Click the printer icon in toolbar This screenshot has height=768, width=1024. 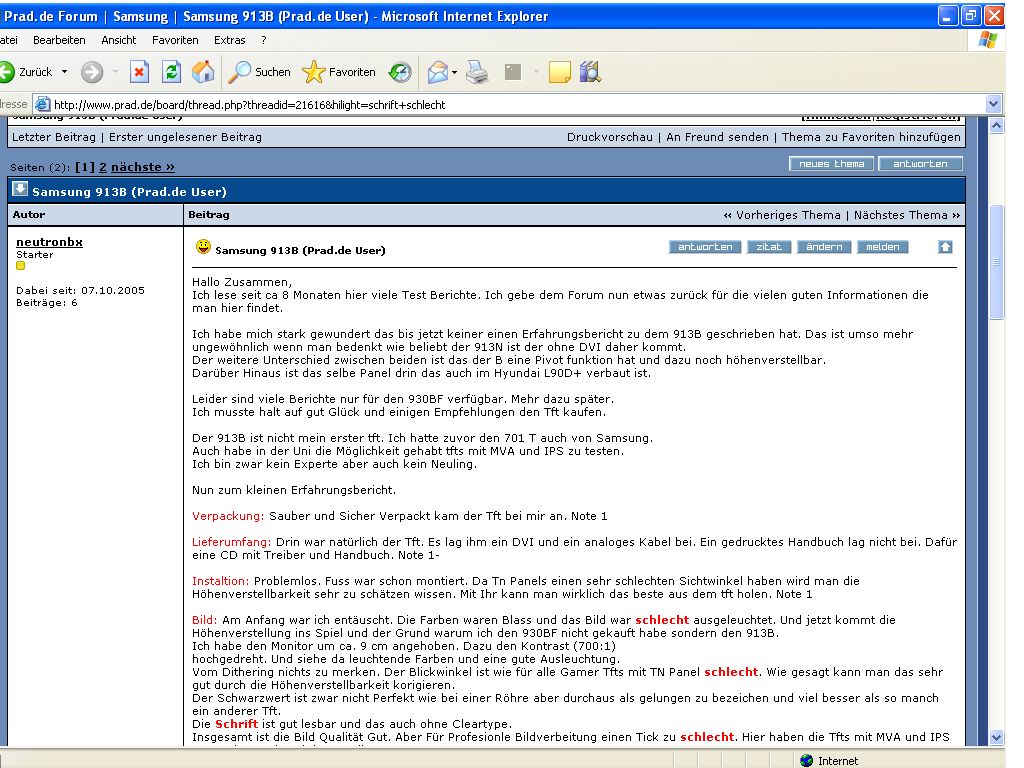(x=477, y=72)
